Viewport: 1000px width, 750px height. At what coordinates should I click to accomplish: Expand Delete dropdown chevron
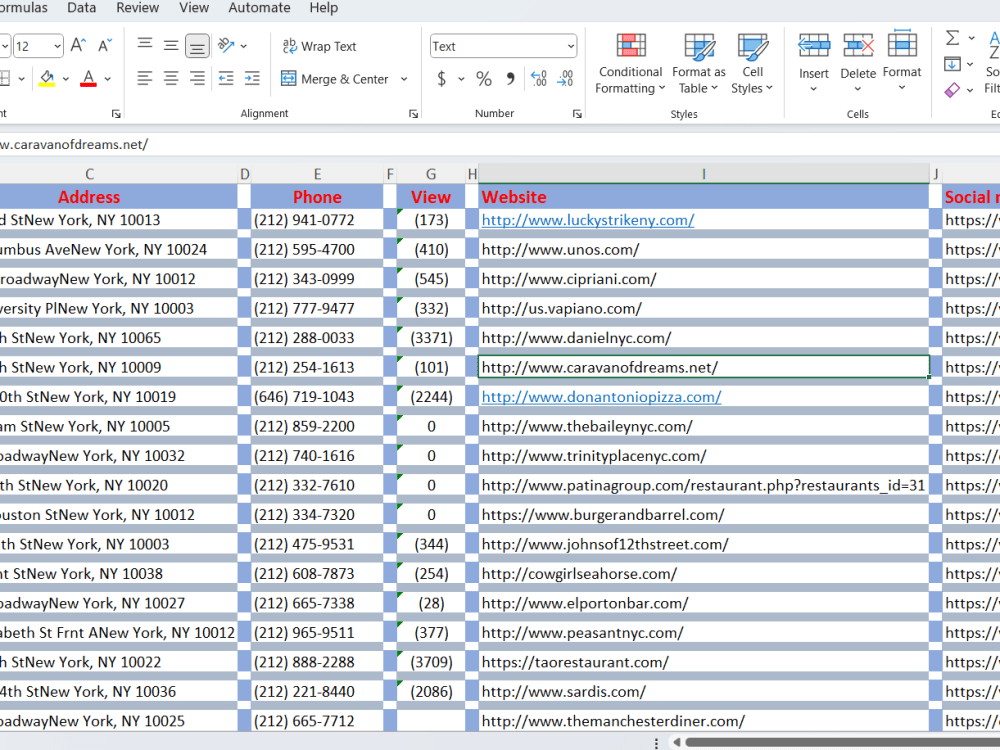click(x=858, y=89)
